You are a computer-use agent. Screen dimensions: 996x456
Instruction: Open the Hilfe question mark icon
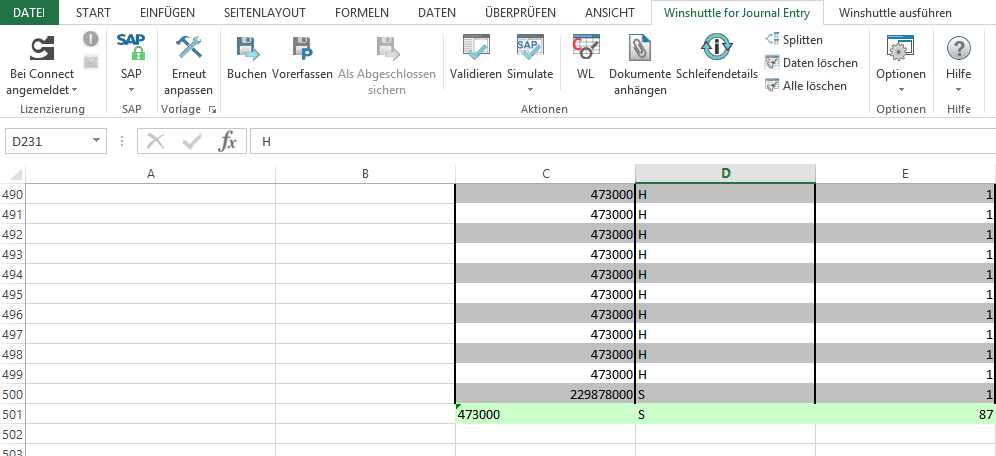coord(958,48)
